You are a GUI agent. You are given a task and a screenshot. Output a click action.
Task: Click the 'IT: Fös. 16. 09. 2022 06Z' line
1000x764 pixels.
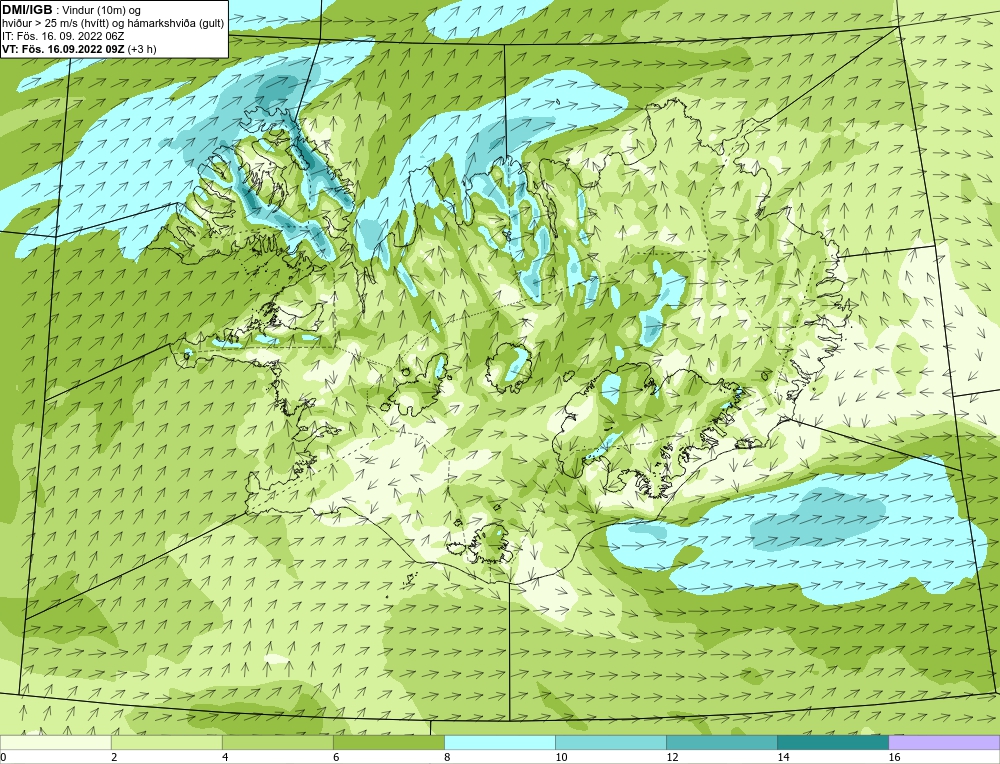pyautogui.click(x=63, y=36)
